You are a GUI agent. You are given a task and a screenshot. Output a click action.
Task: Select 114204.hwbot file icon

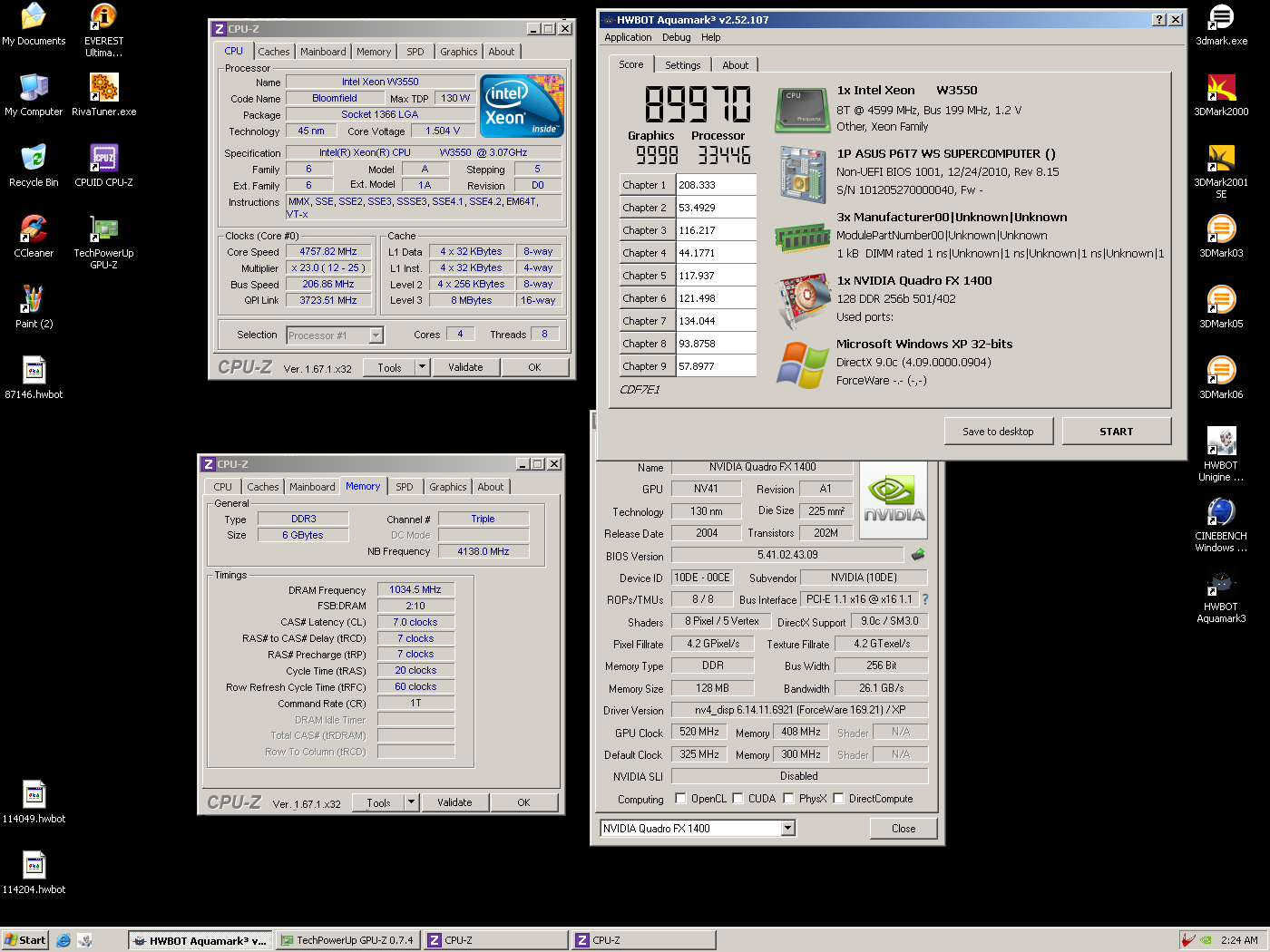(x=34, y=872)
